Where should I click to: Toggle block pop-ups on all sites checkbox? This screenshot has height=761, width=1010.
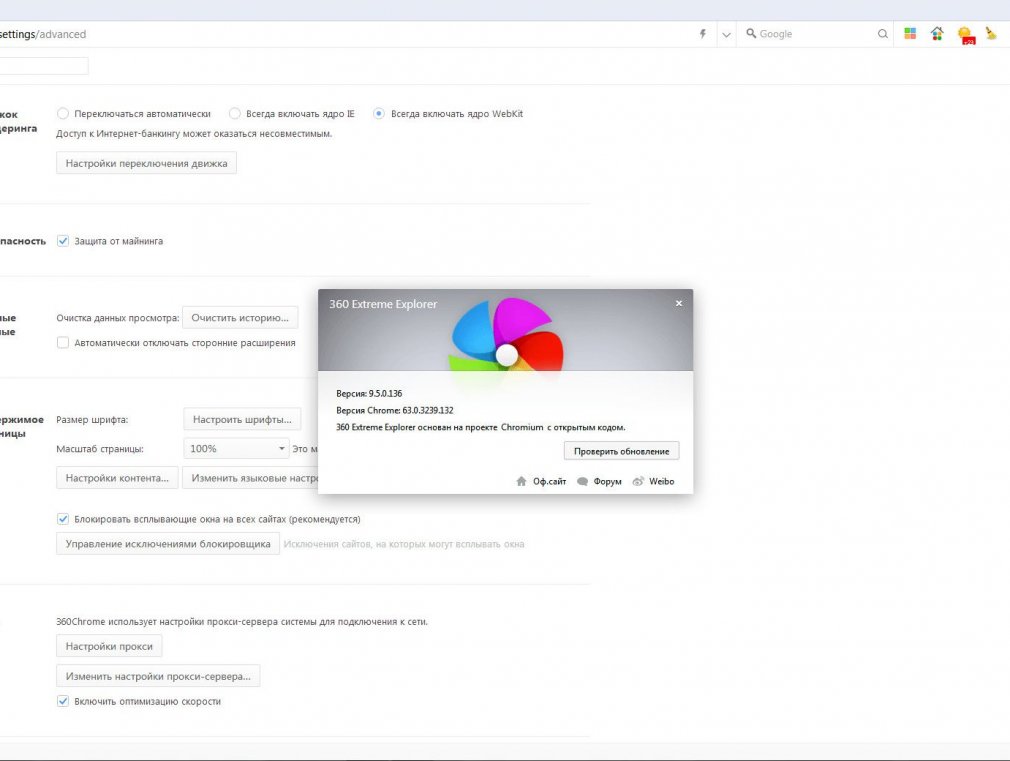pos(62,519)
